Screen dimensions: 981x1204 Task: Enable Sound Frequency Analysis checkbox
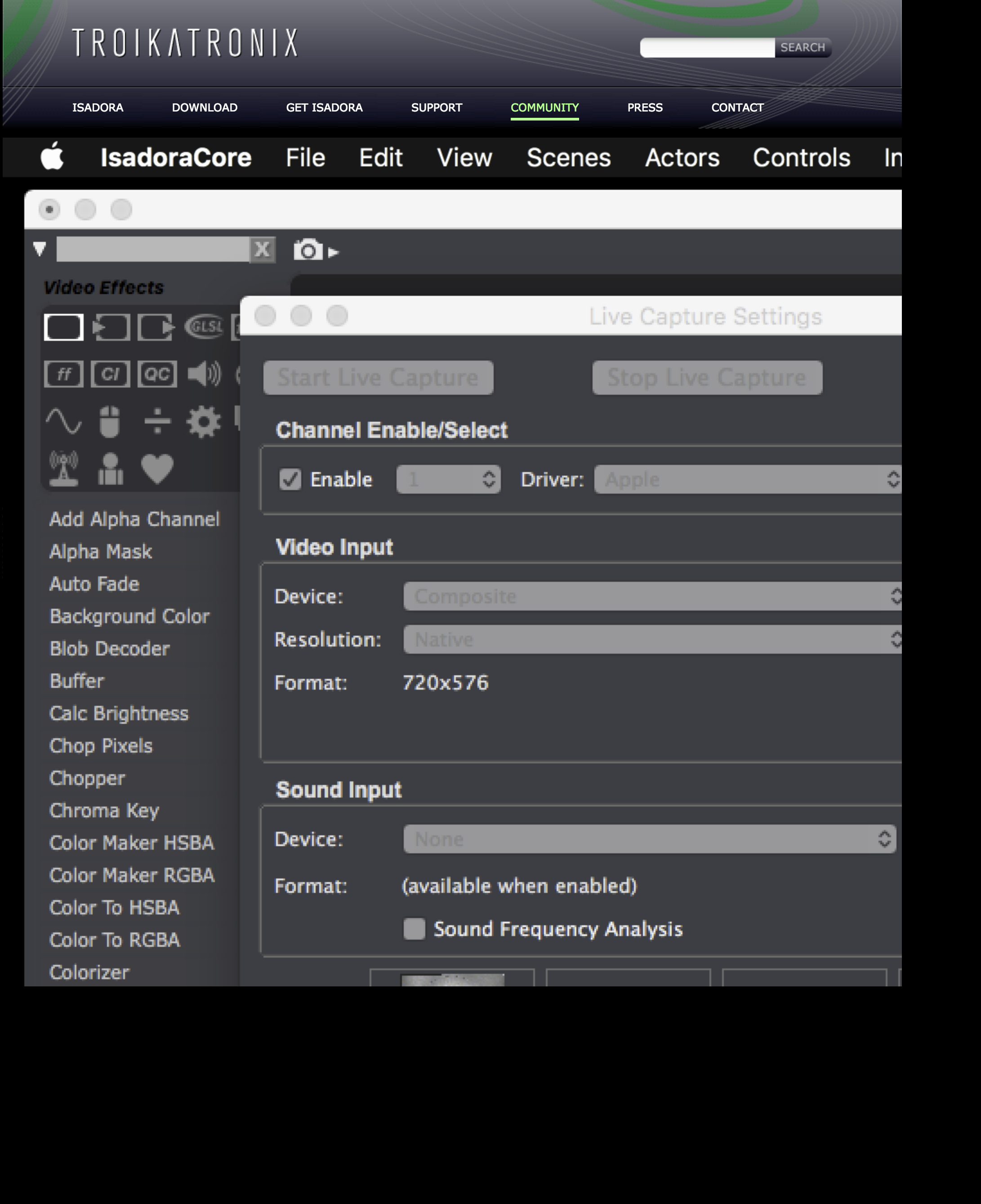[414, 928]
